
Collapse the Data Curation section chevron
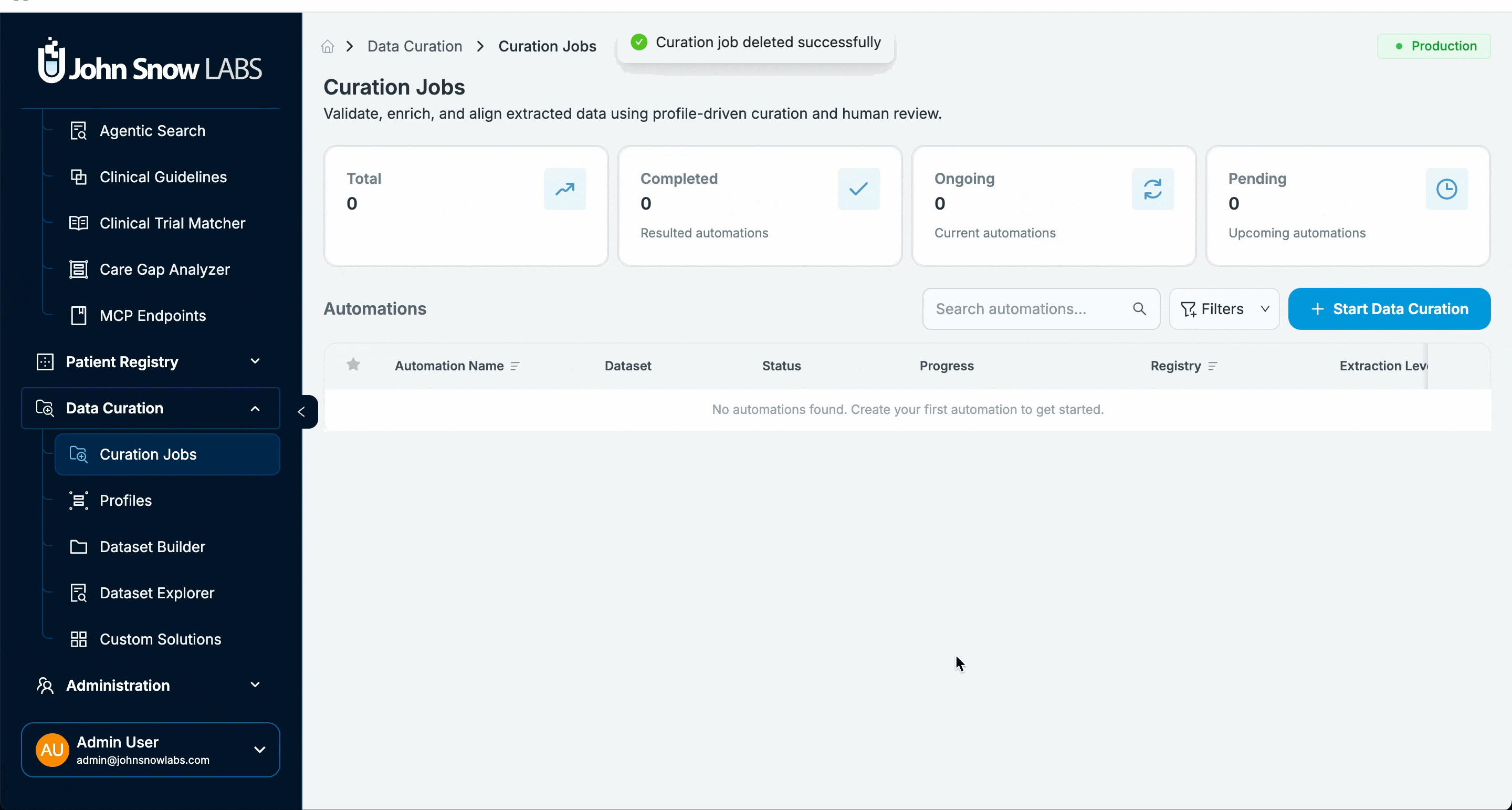(x=255, y=408)
